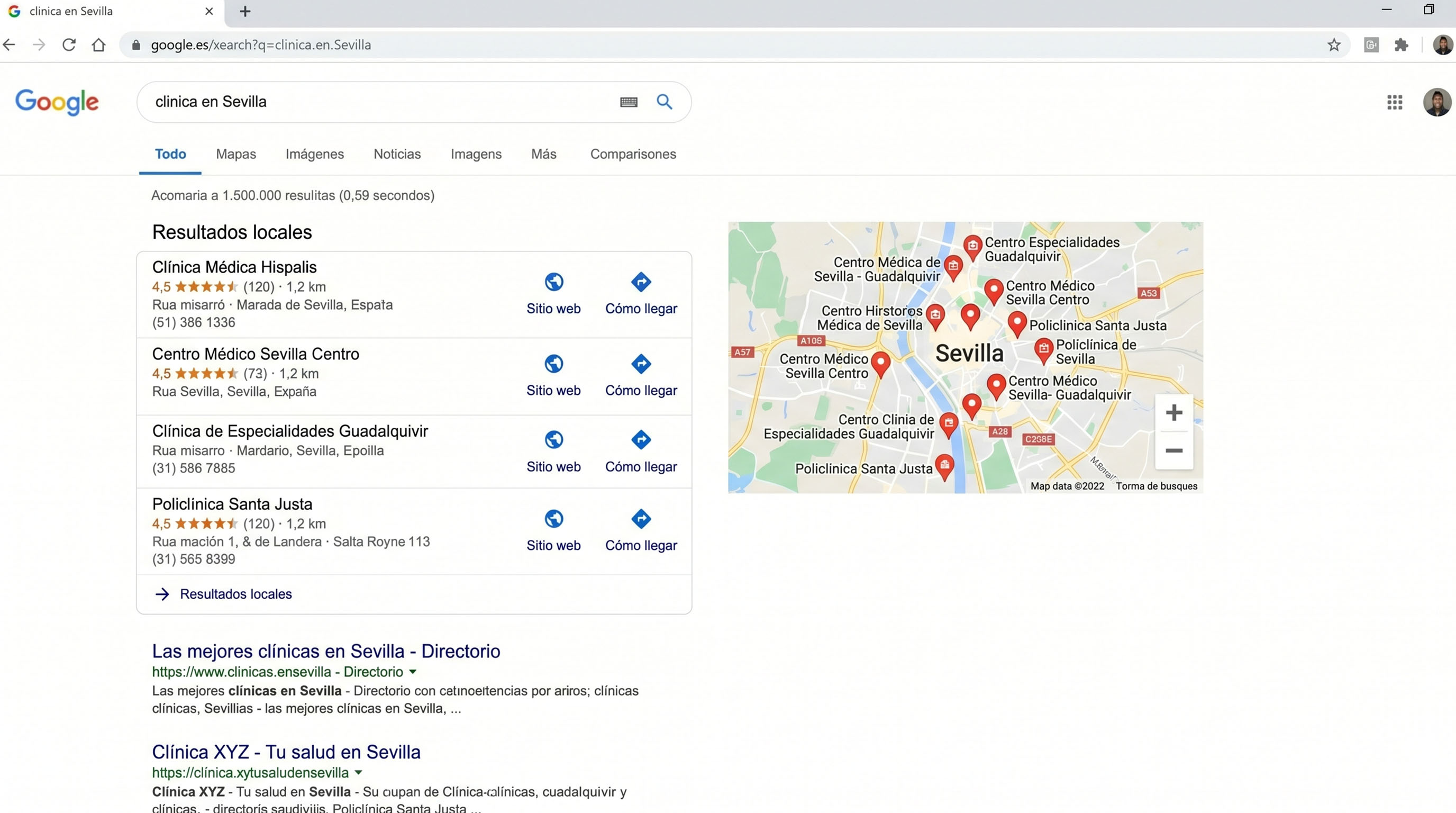The image size is (1456, 813).
Task: Go back with the browser back arrow
Action: click(10, 44)
